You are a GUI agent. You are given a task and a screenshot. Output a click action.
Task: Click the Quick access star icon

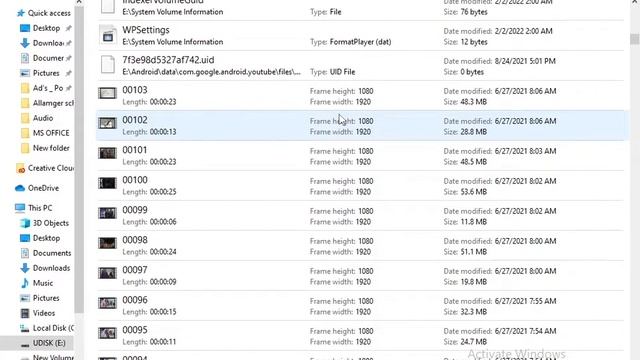tap(20, 13)
